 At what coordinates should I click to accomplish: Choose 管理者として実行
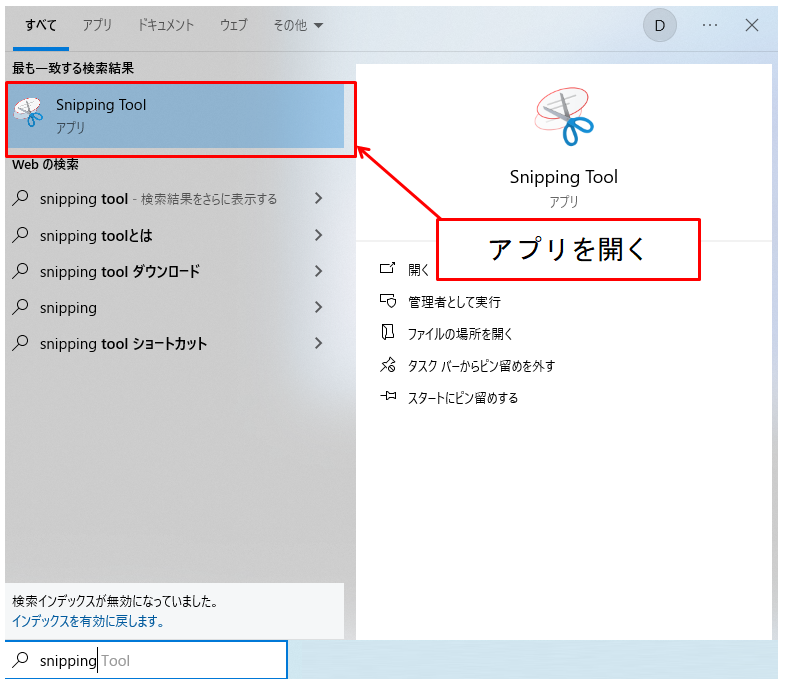click(454, 302)
